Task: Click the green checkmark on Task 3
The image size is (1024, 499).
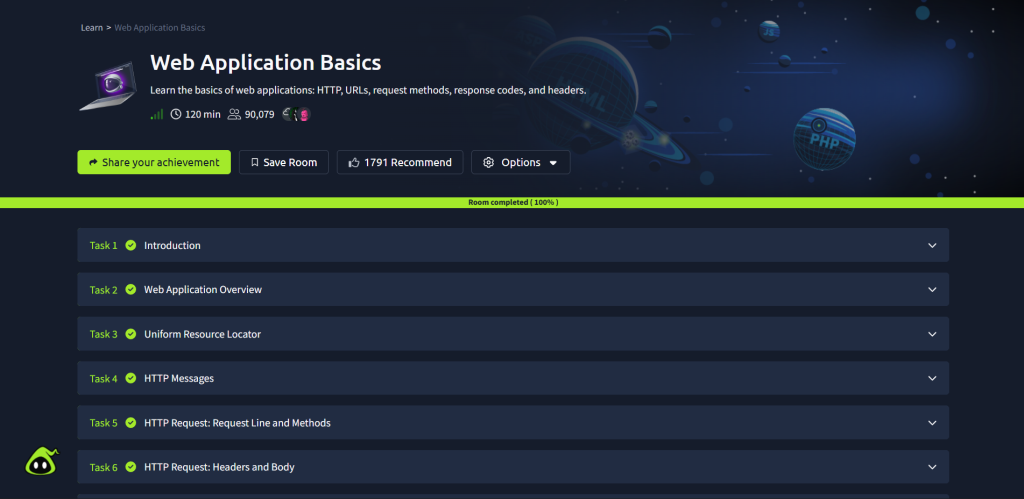Action: tap(131, 334)
